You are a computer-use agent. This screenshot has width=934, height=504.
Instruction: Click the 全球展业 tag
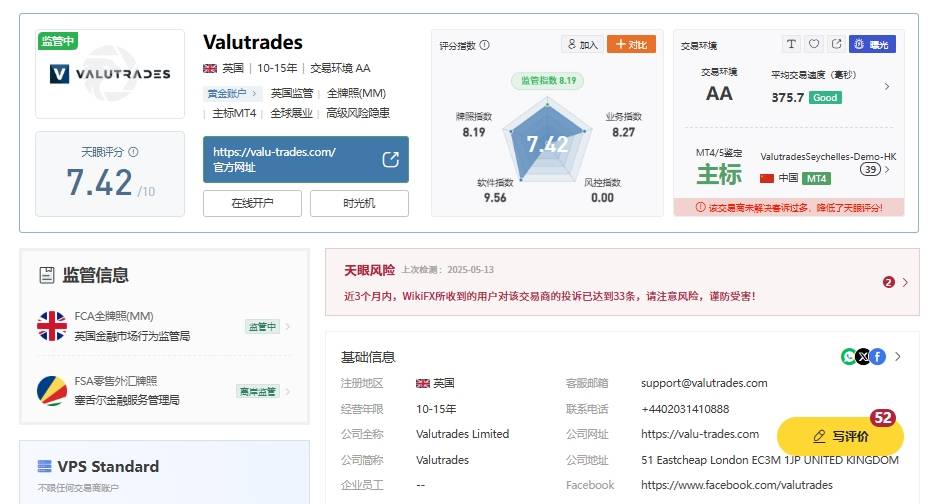point(291,113)
